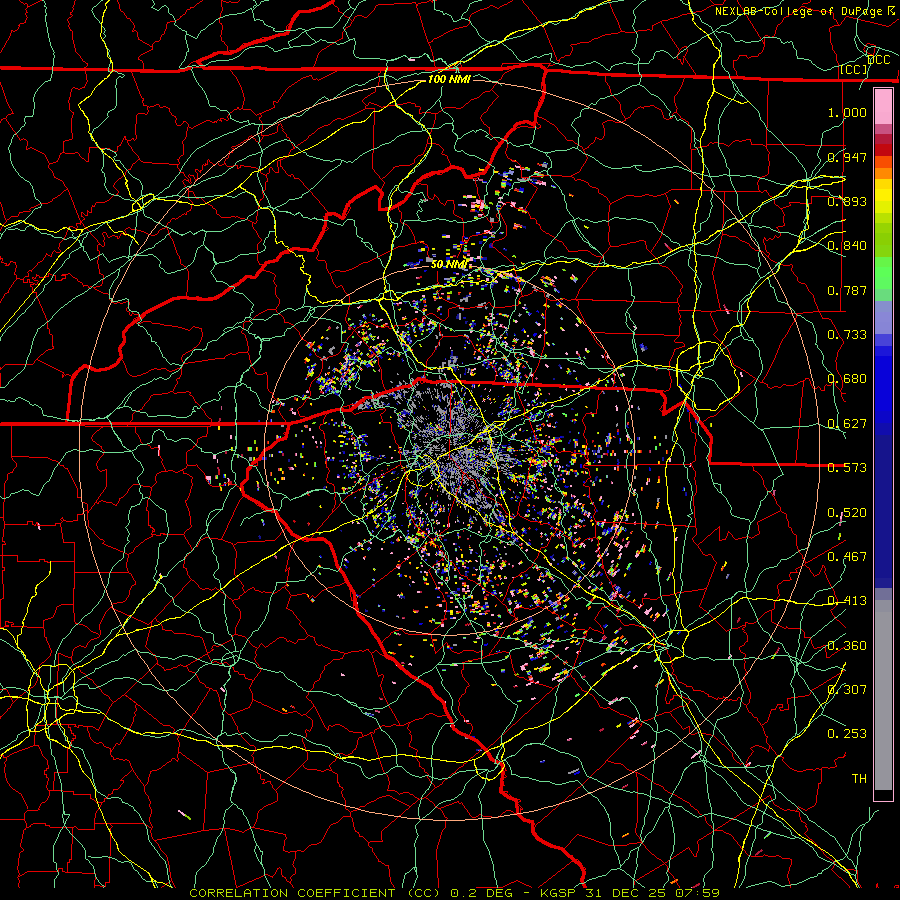900x900 pixels.
Task: Click the 0.413 scale value
Action: (847, 600)
